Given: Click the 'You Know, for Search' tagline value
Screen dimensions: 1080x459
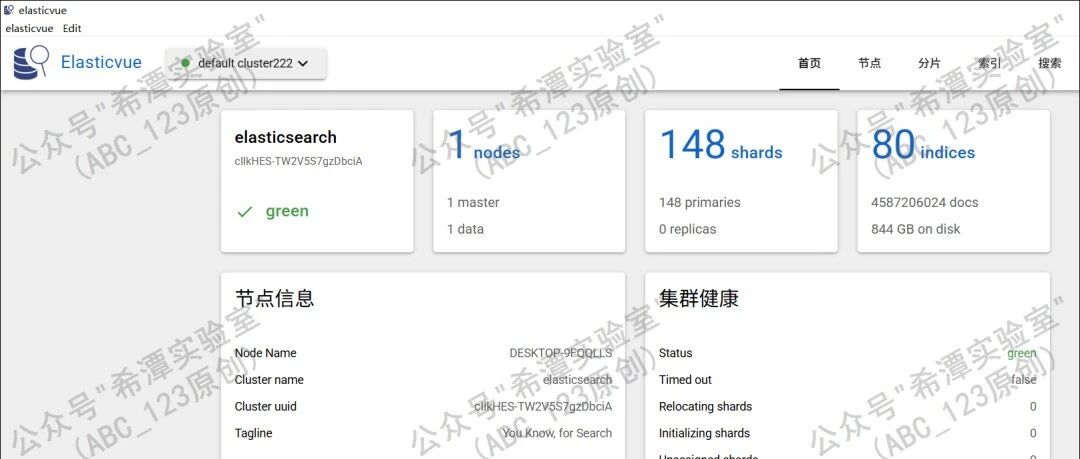Looking at the screenshot, I should coord(557,433).
